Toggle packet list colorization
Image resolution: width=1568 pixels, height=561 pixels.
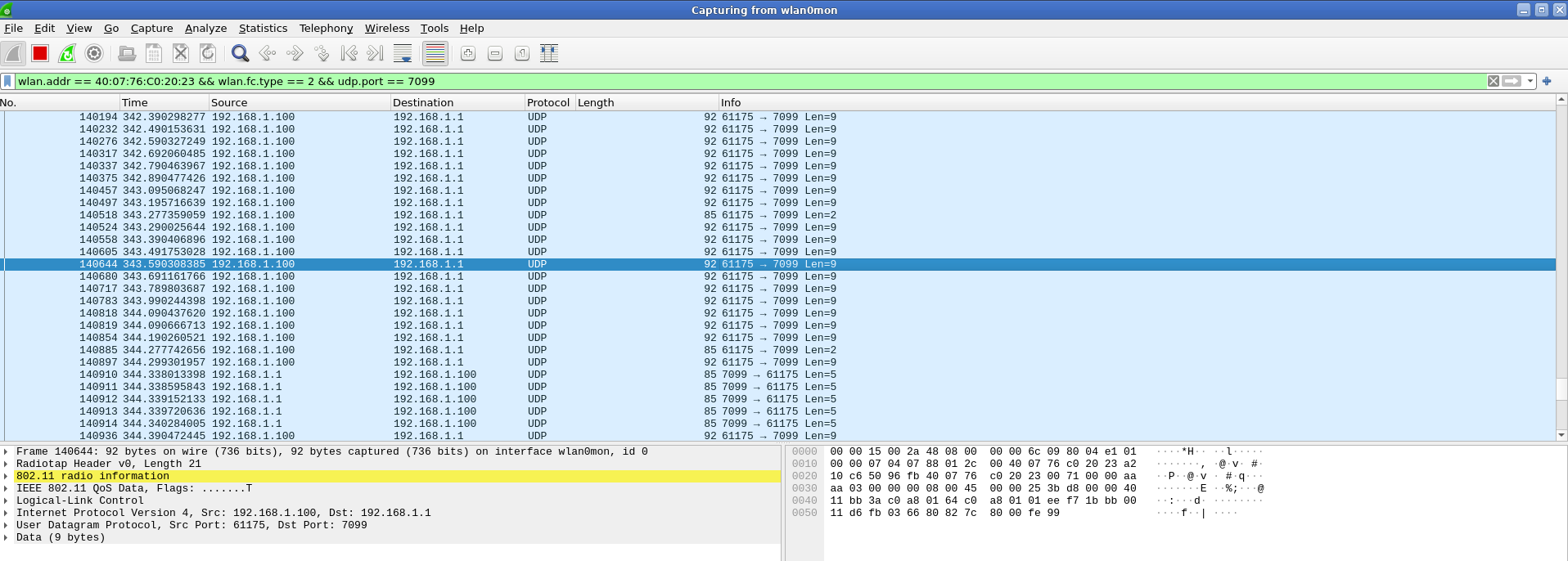(435, 54)
